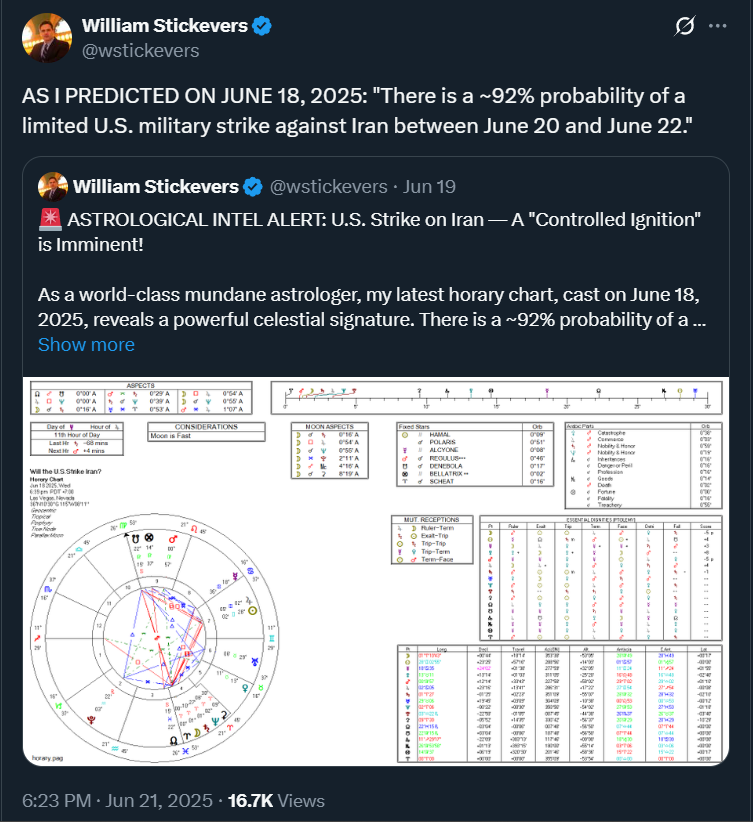Click the blue verified badge beside main author name

tap(262, 26)
